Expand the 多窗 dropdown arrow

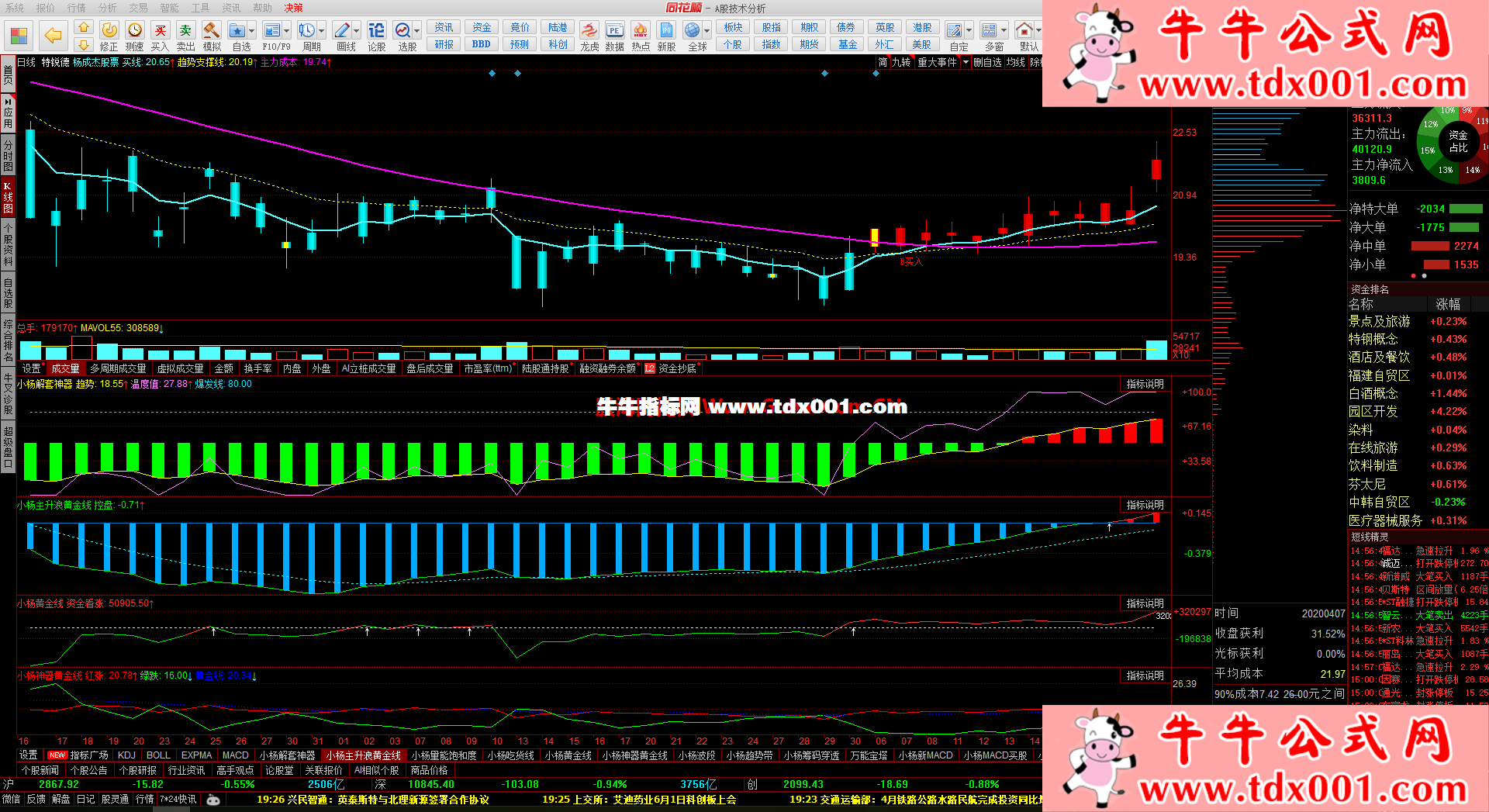pyautogui.click(x=1004, y=31)
